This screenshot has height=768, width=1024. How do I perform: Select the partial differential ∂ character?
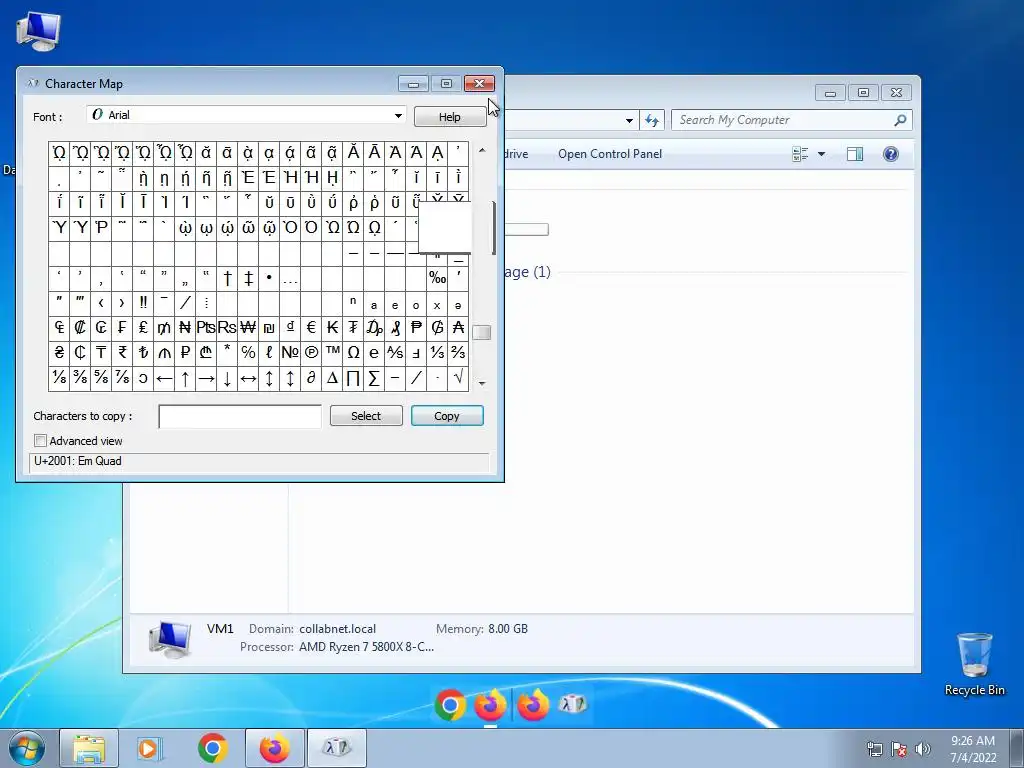(311, 377)
